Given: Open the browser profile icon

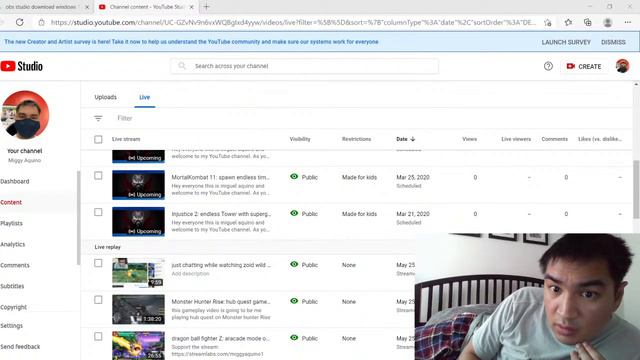Looking at the screenshot, I should coord(607,22).
